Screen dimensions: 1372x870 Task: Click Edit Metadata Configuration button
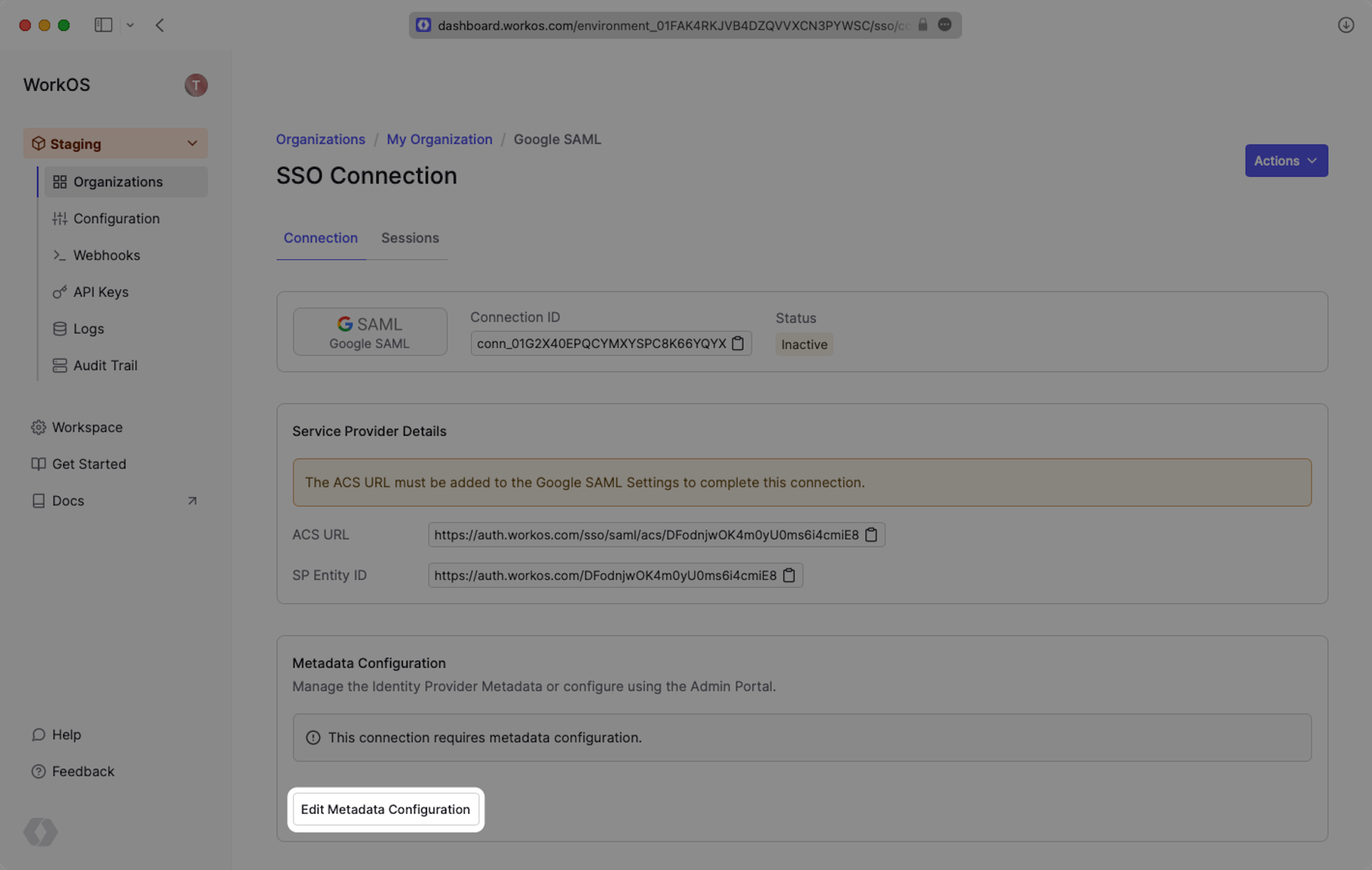pos(385,809)
